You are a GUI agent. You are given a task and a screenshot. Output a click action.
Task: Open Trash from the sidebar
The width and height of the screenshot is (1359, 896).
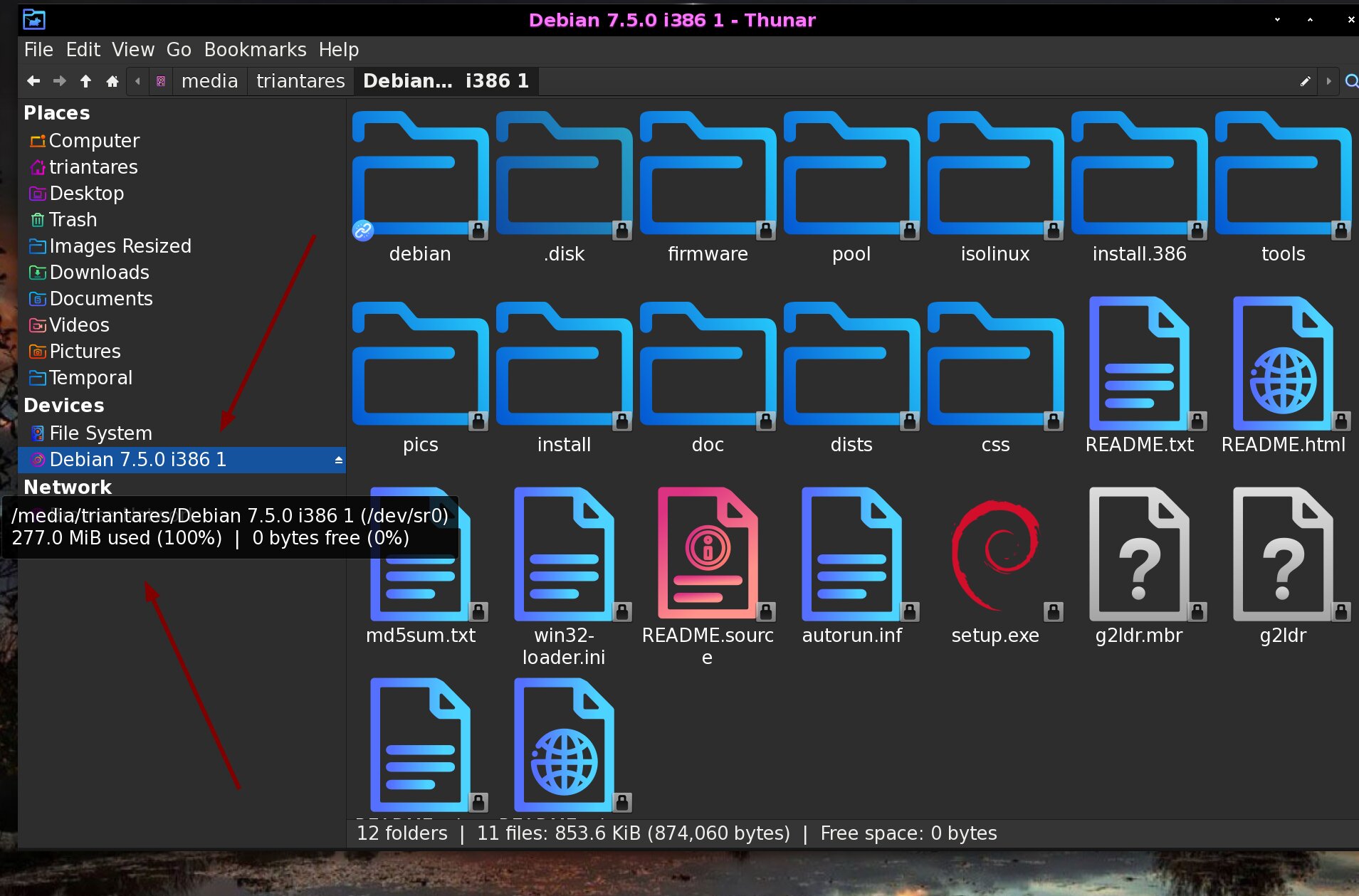tap(73, 220)
